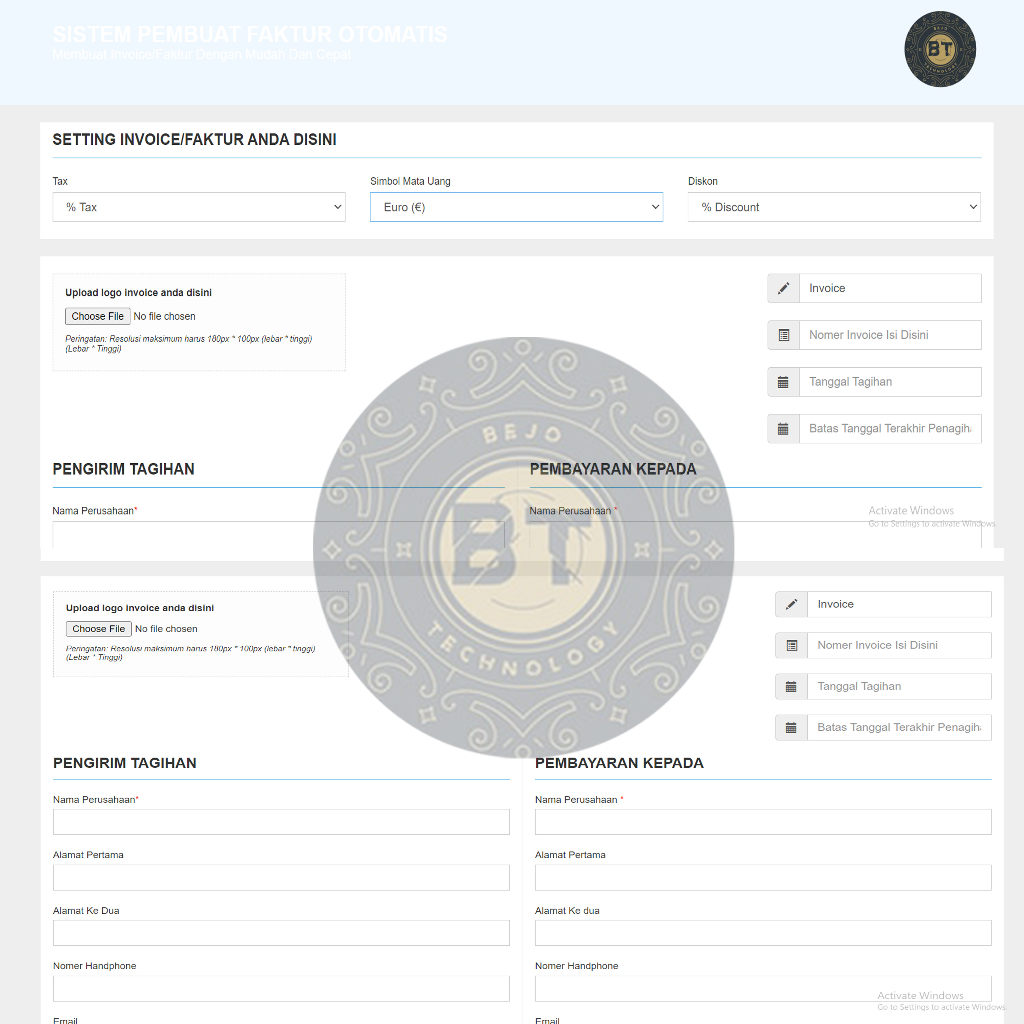Click the second form's Tanggal Tagihan calendar icon
The image size is (1024, 1024).
[x=790, y=686]
